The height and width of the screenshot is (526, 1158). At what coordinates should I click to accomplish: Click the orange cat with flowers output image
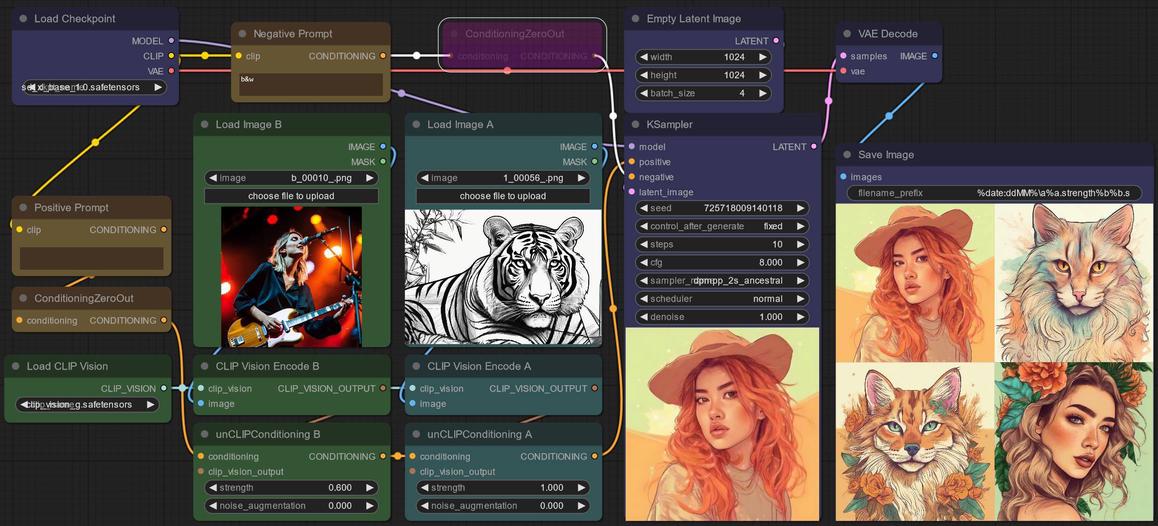tap(914, 441)
